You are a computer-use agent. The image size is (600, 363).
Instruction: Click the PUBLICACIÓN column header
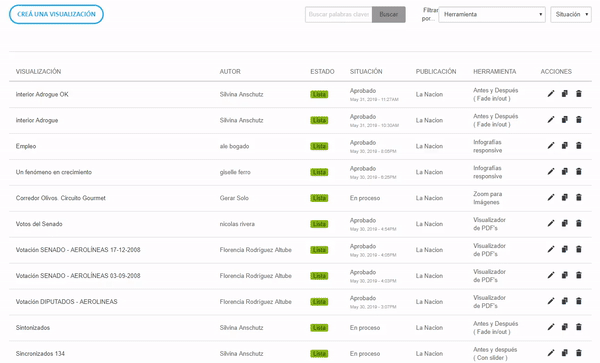click(436, 72)
